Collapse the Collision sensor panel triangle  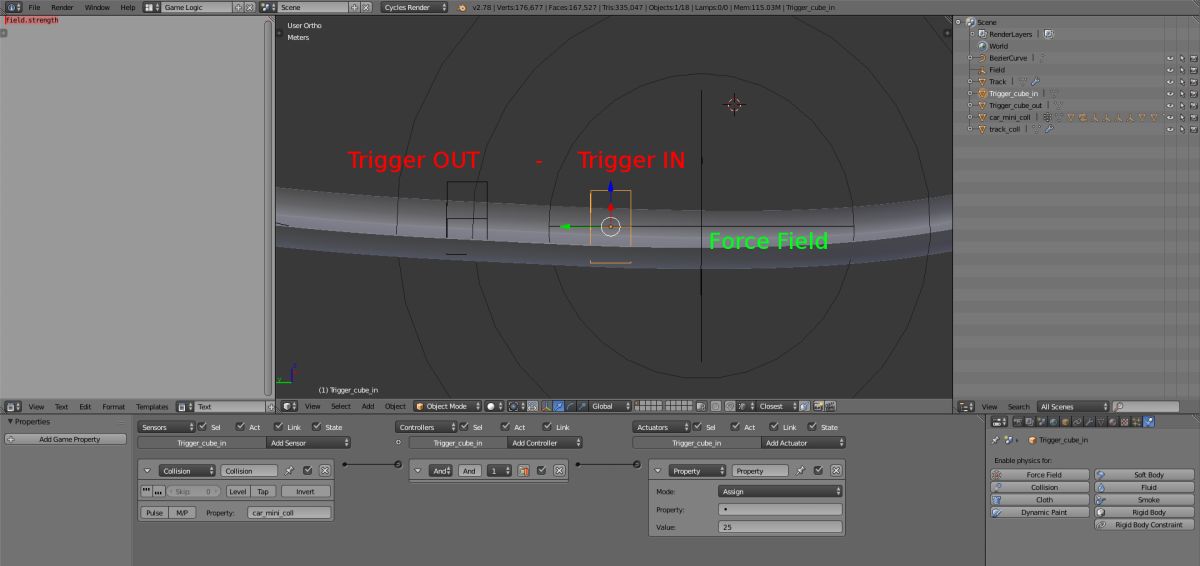pos(147,470)
